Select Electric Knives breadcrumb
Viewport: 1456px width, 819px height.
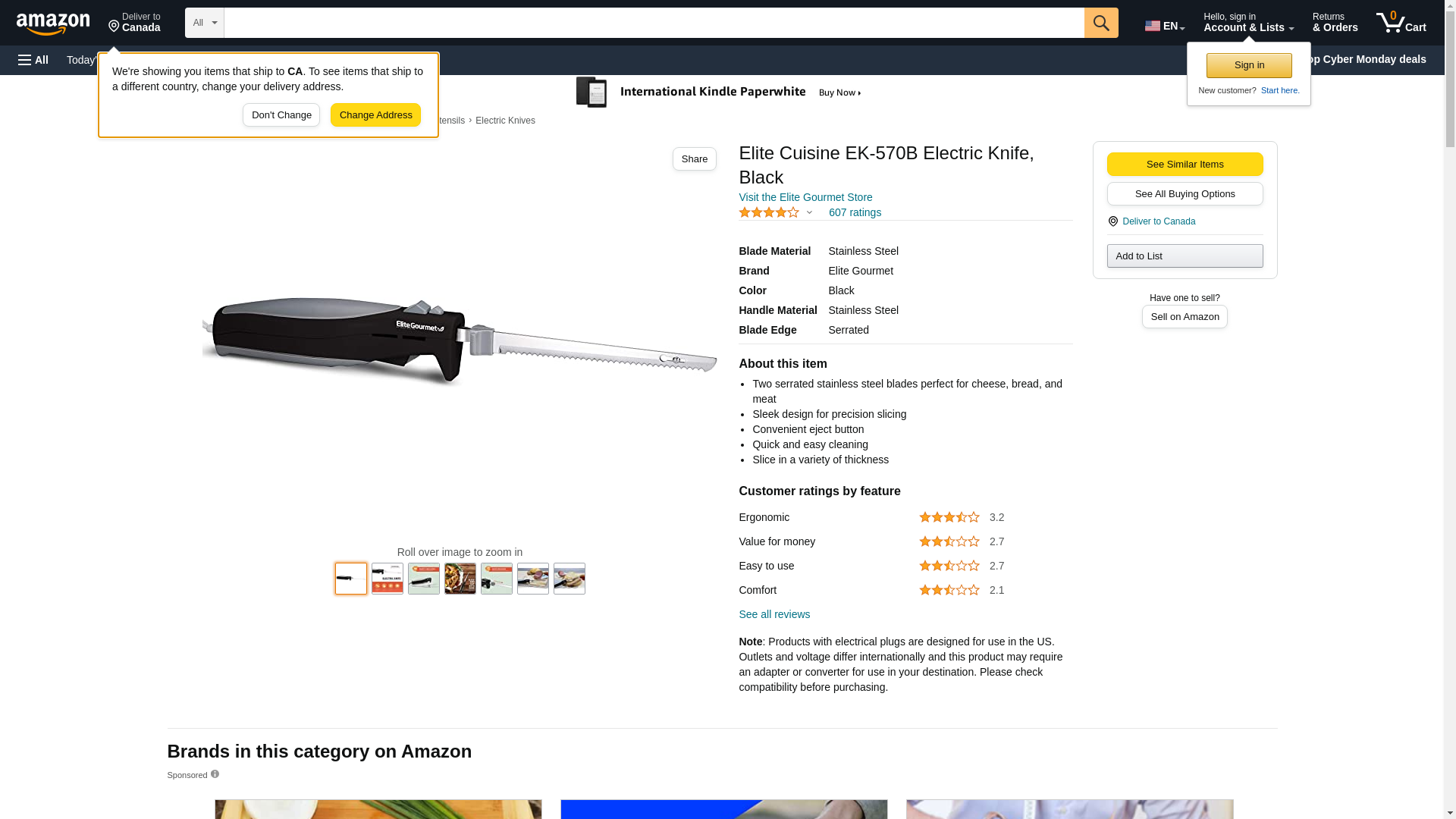point(505,121)
